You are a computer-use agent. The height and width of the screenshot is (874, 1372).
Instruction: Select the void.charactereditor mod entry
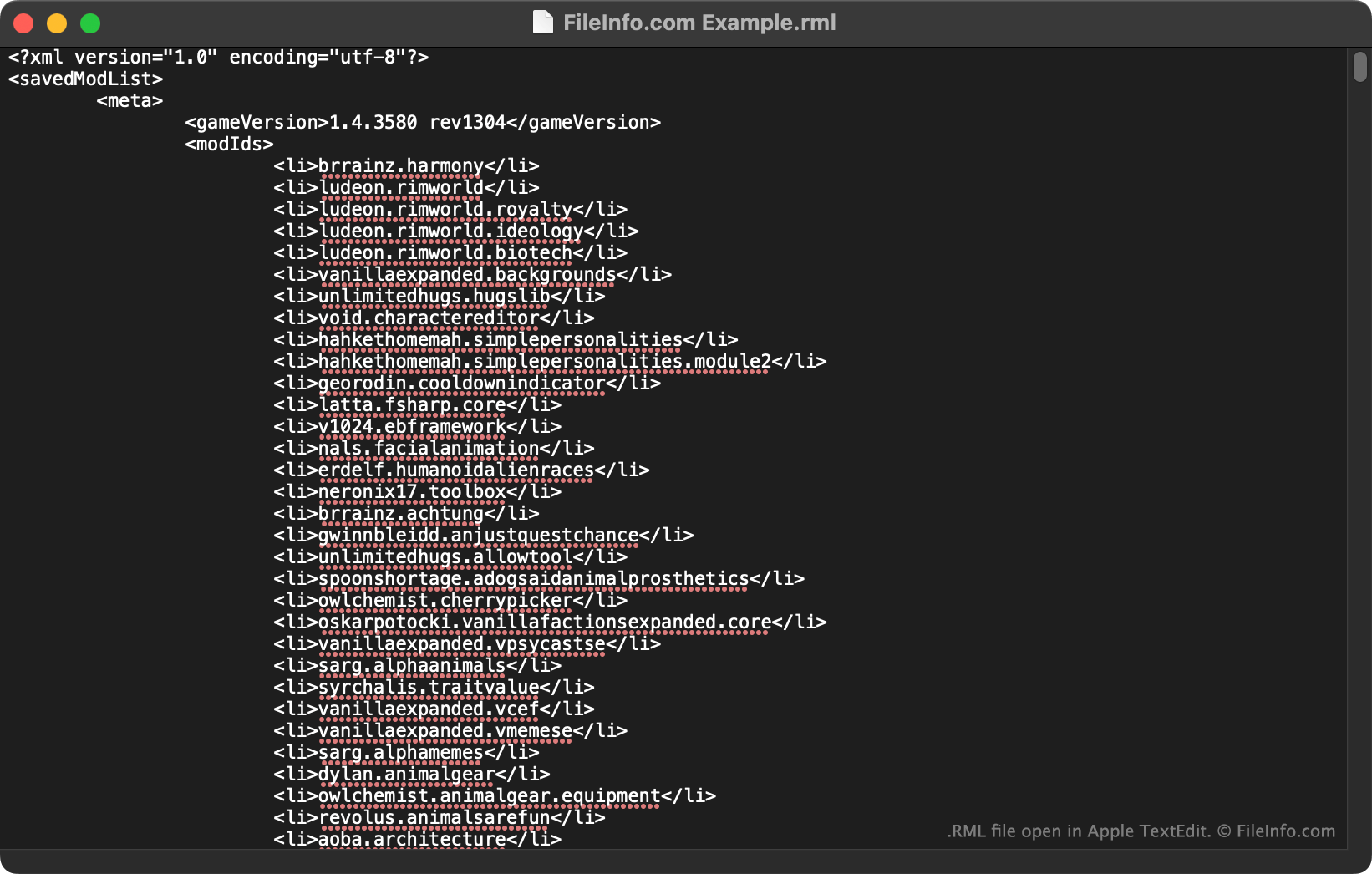[x=432, y=318]
